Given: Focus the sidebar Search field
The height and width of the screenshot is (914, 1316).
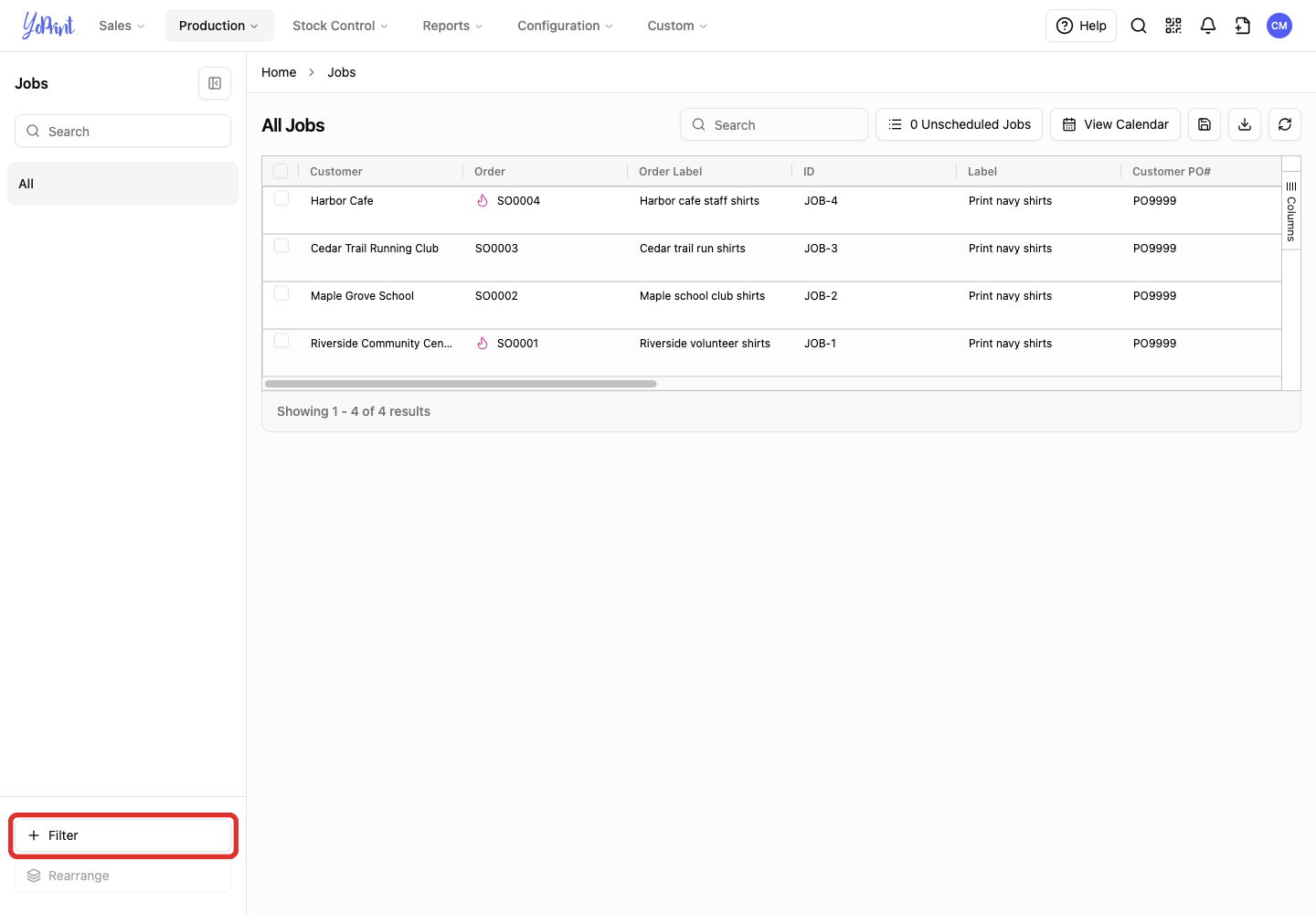Looking at the screenshot, I should point(122,131).
